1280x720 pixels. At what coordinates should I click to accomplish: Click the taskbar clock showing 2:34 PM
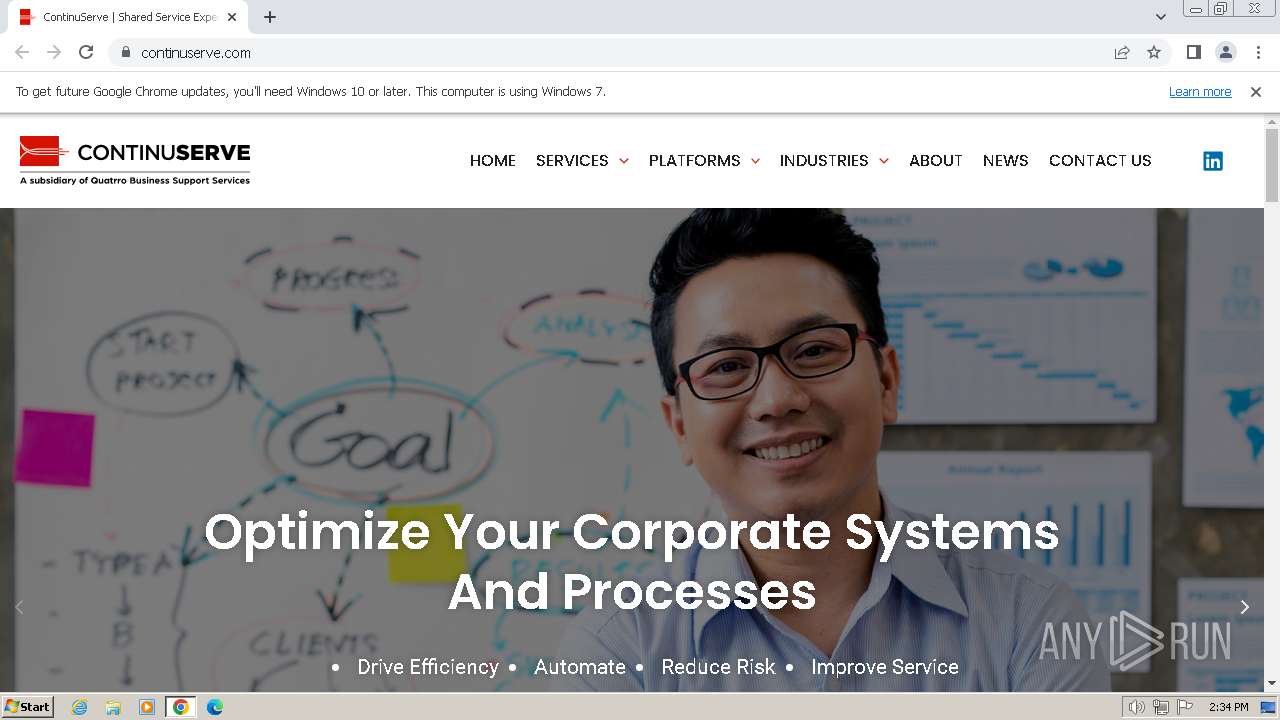point(1228,707)
